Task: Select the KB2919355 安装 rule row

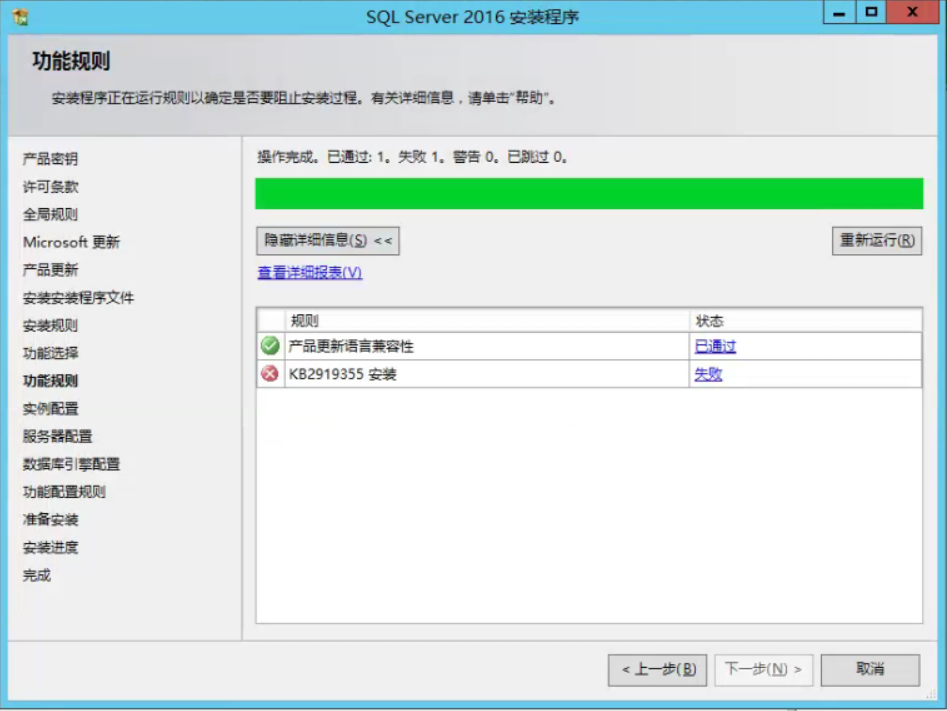Action: [x=589, y=374]
